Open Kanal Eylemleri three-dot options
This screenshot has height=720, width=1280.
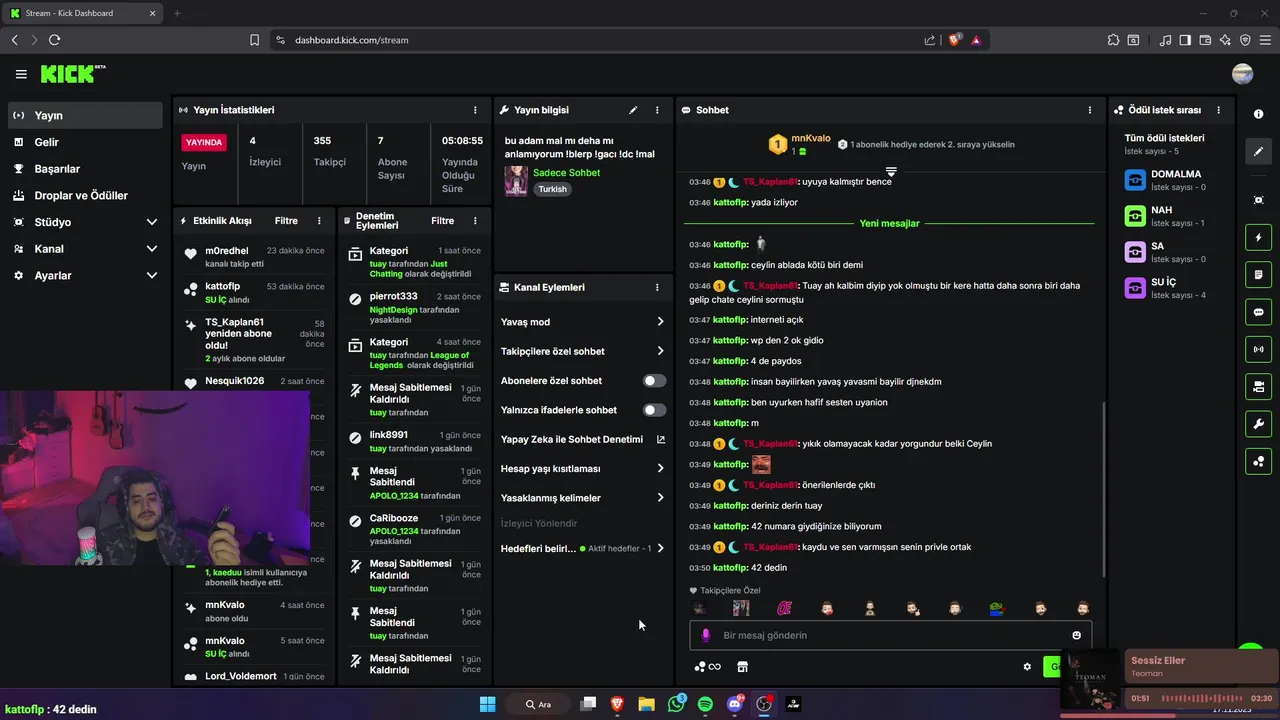pyautogui.click(x=657, y=287)
